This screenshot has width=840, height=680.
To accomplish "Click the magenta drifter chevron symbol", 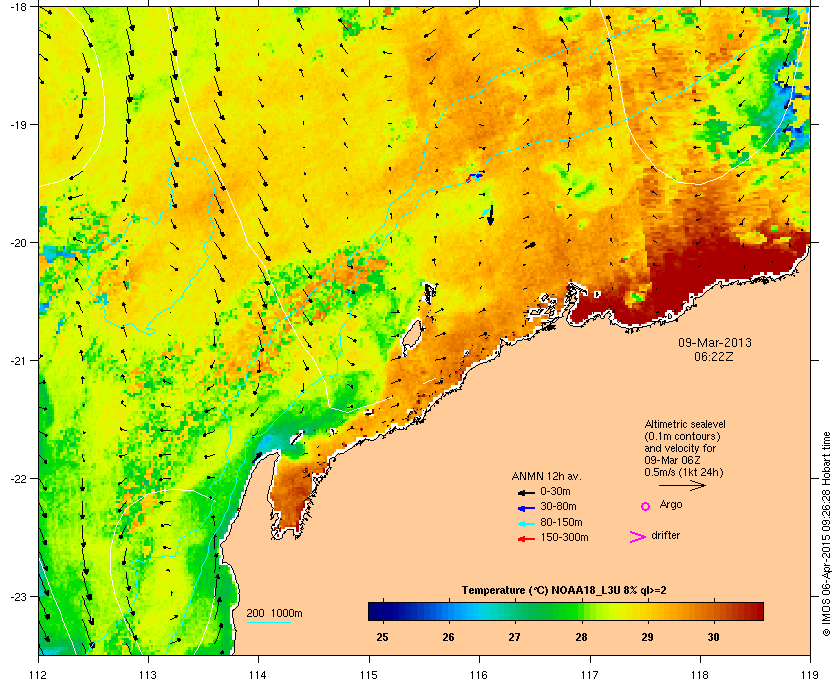I will (x=638, y=537).
